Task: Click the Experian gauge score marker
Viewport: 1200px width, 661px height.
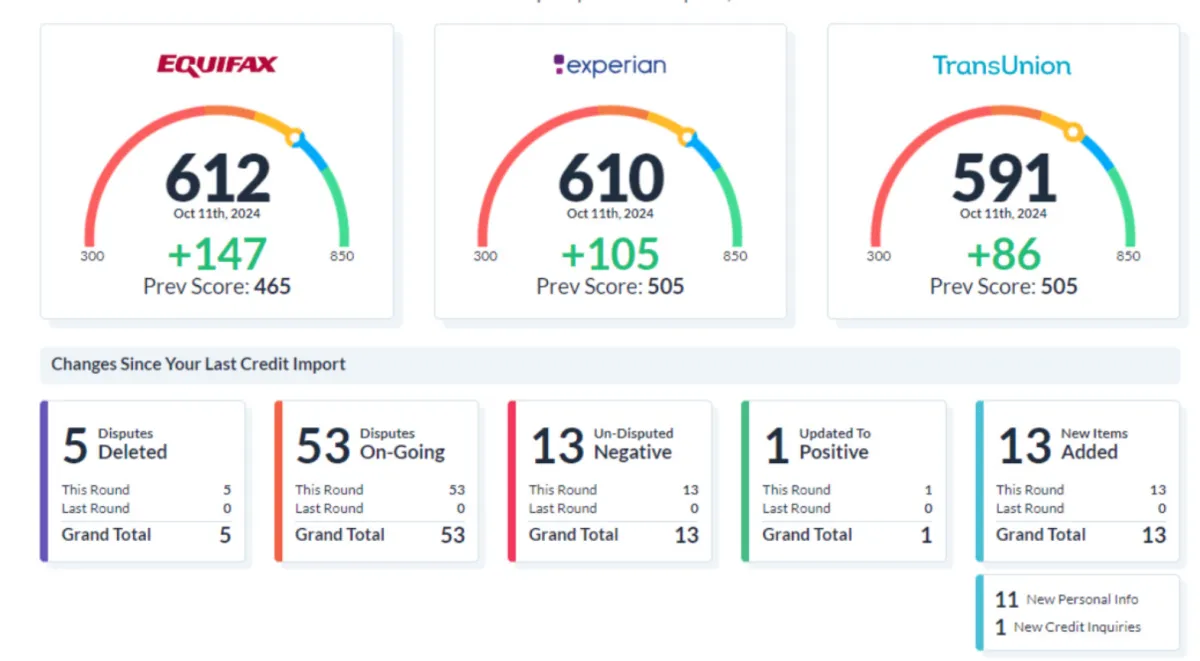Action: [687, 136]
